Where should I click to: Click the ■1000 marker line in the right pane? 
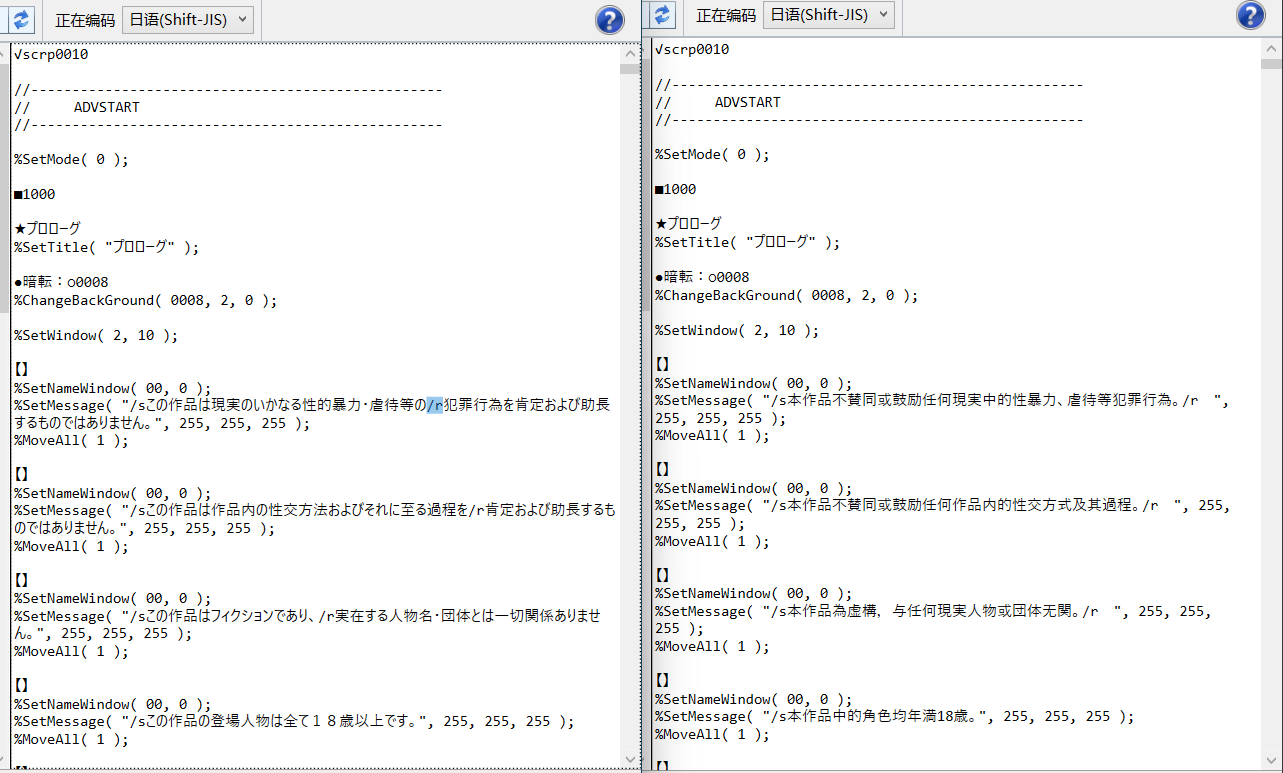click(673, 189)
